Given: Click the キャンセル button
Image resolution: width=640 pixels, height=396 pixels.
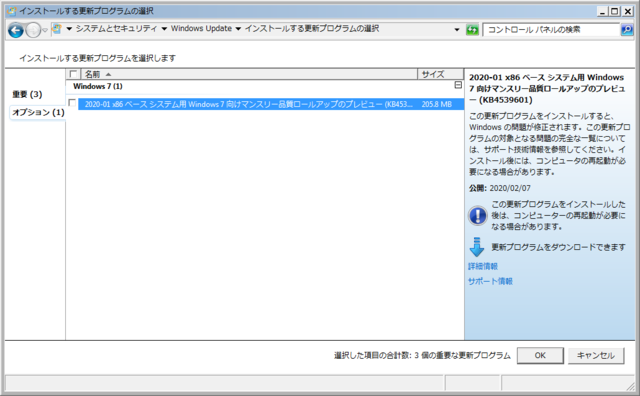Looking at the screenshot, I should 596,356.
